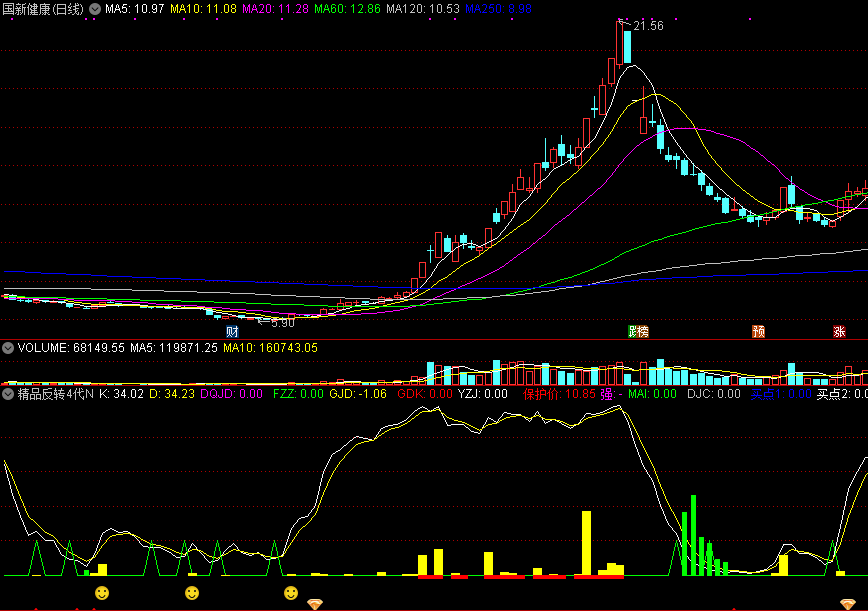The width and height of the screenshot is (868, 611).
Task: Click the tallest green bar in indicator panel
Action: (693, 535)
